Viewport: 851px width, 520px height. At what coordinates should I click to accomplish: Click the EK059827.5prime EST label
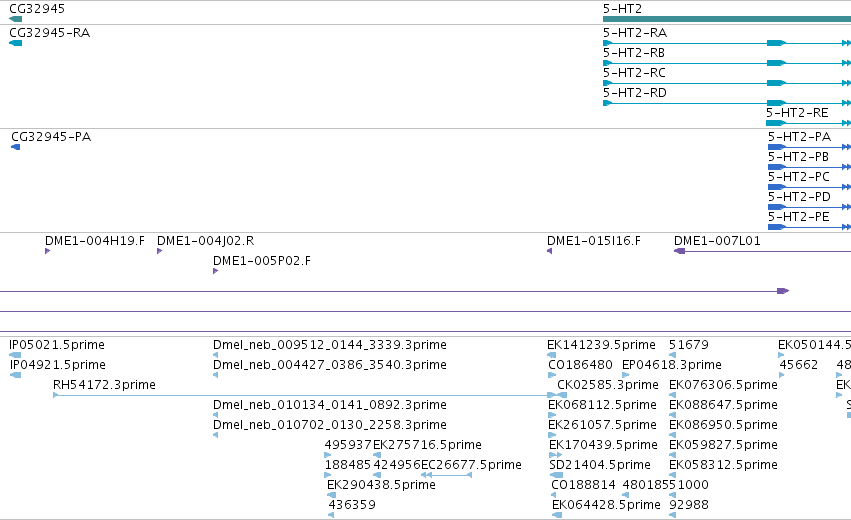click(x=723, y=445)
